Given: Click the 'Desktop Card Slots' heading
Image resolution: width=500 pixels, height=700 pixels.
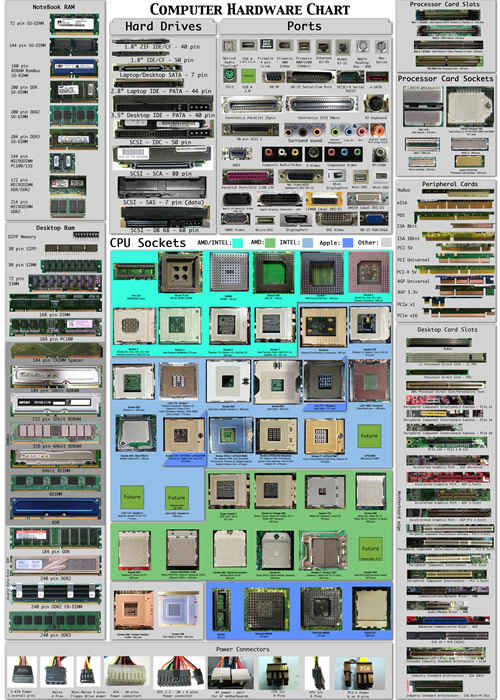Looking at the screenshot, I should click(447, 329).
